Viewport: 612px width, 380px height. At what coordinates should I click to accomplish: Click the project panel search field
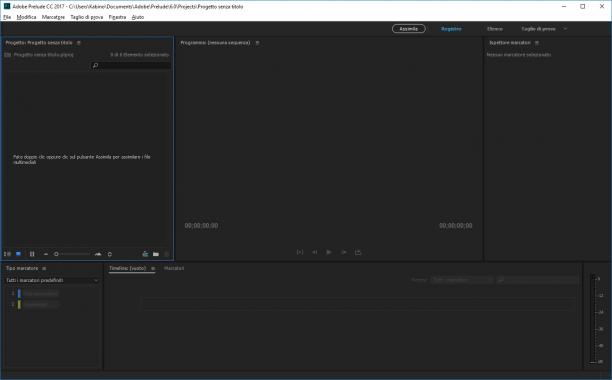point(130,66)
